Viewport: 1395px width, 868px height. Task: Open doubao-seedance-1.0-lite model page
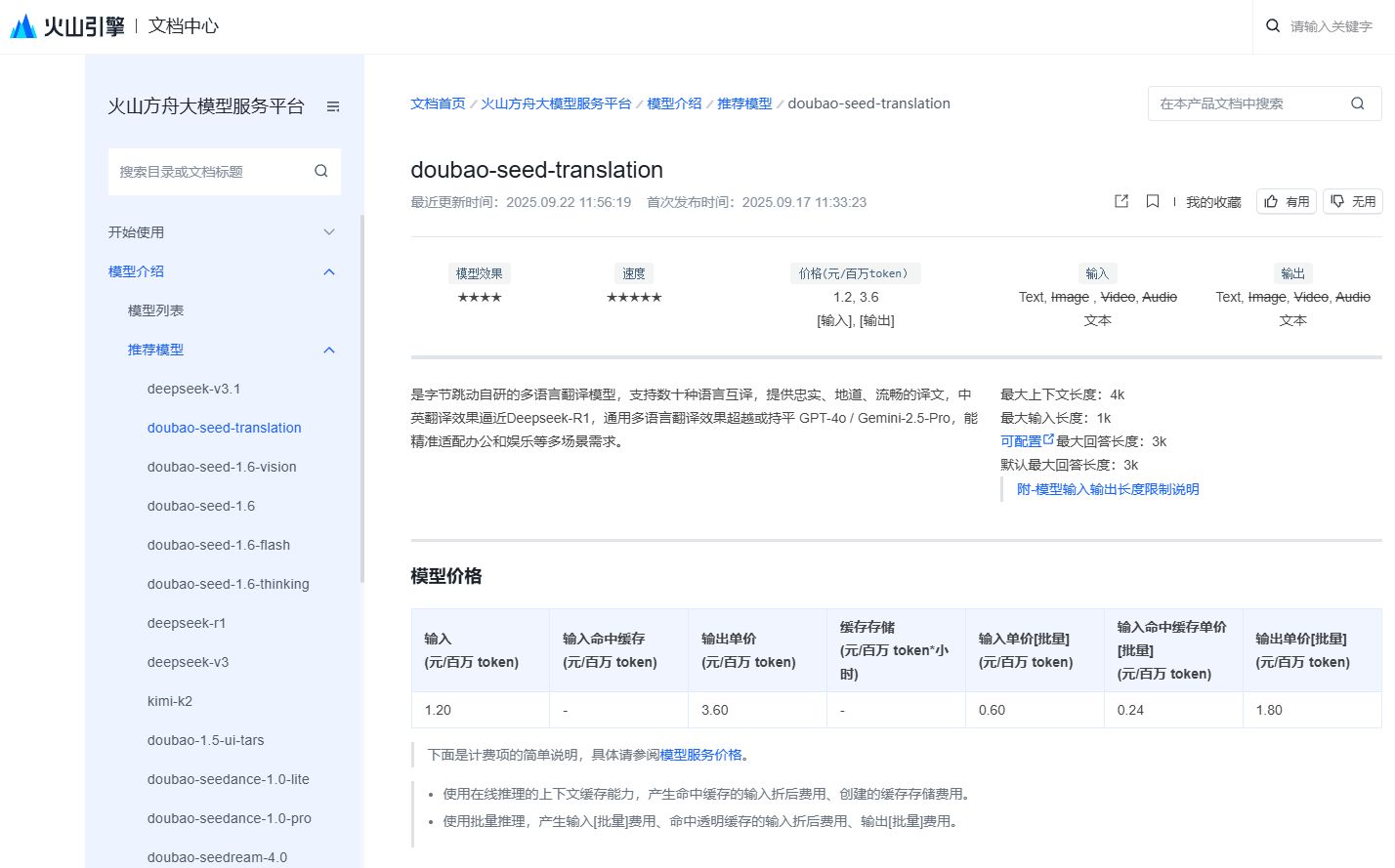pyautogui.click(x=229, y=779)
